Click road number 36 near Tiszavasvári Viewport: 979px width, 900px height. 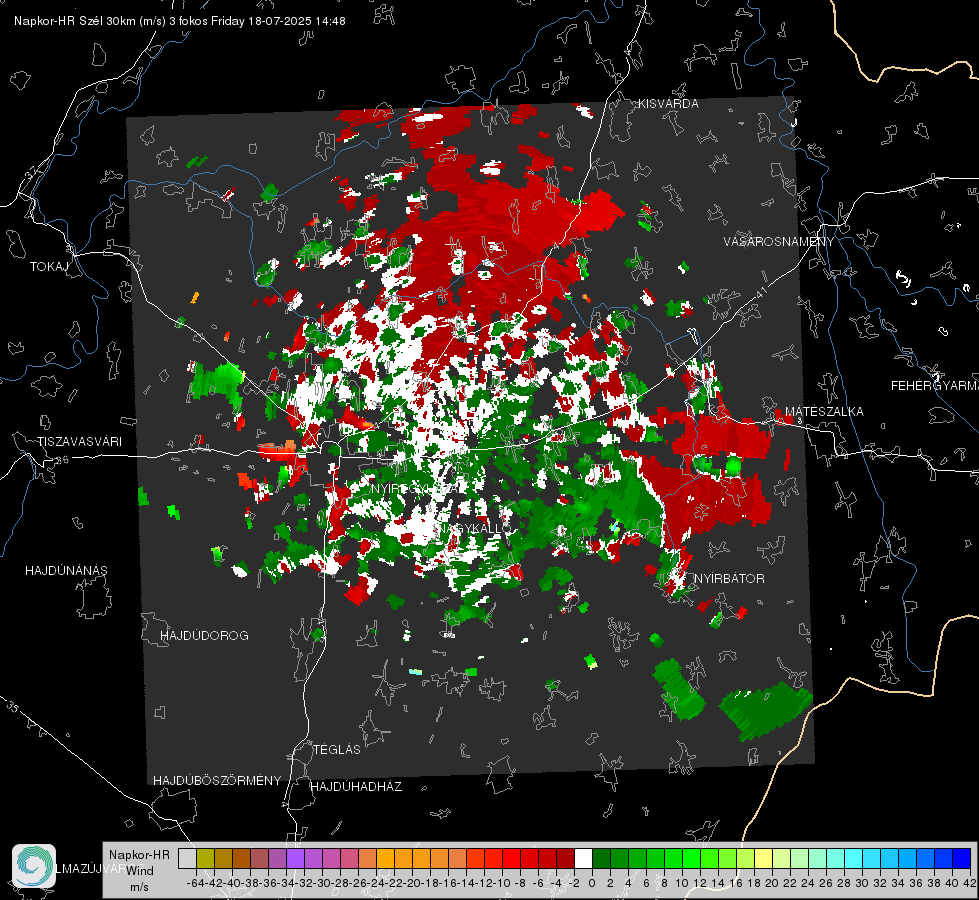point(62,460)
